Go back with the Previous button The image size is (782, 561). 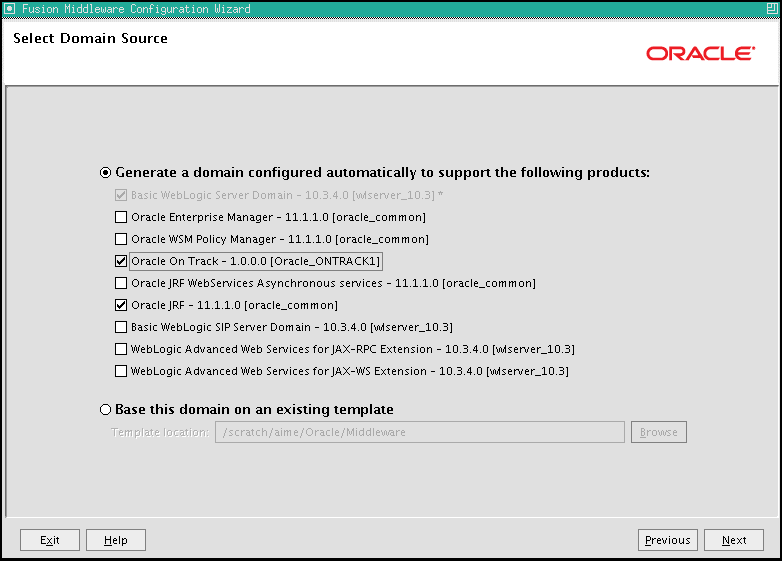[668, 540]
